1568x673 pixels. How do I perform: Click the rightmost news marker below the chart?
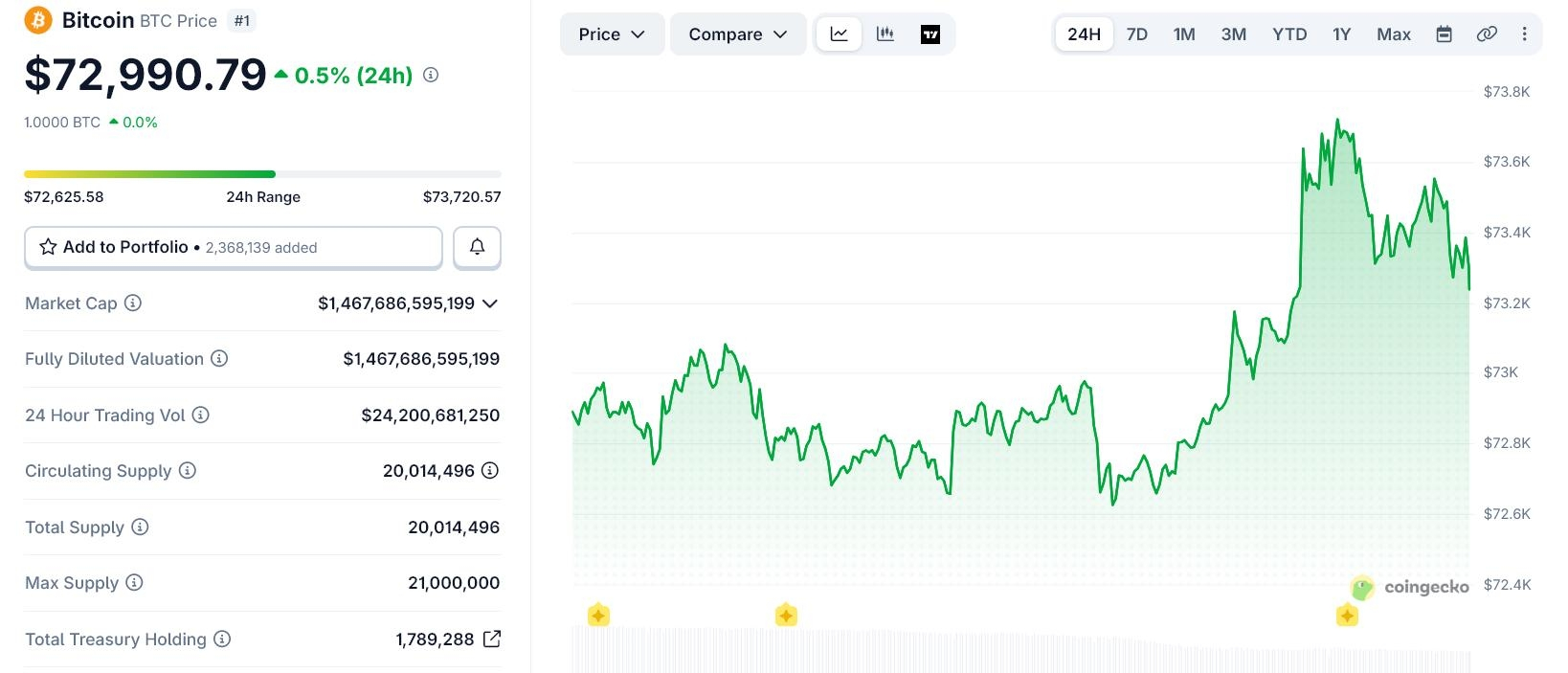tap(1347, 615)
